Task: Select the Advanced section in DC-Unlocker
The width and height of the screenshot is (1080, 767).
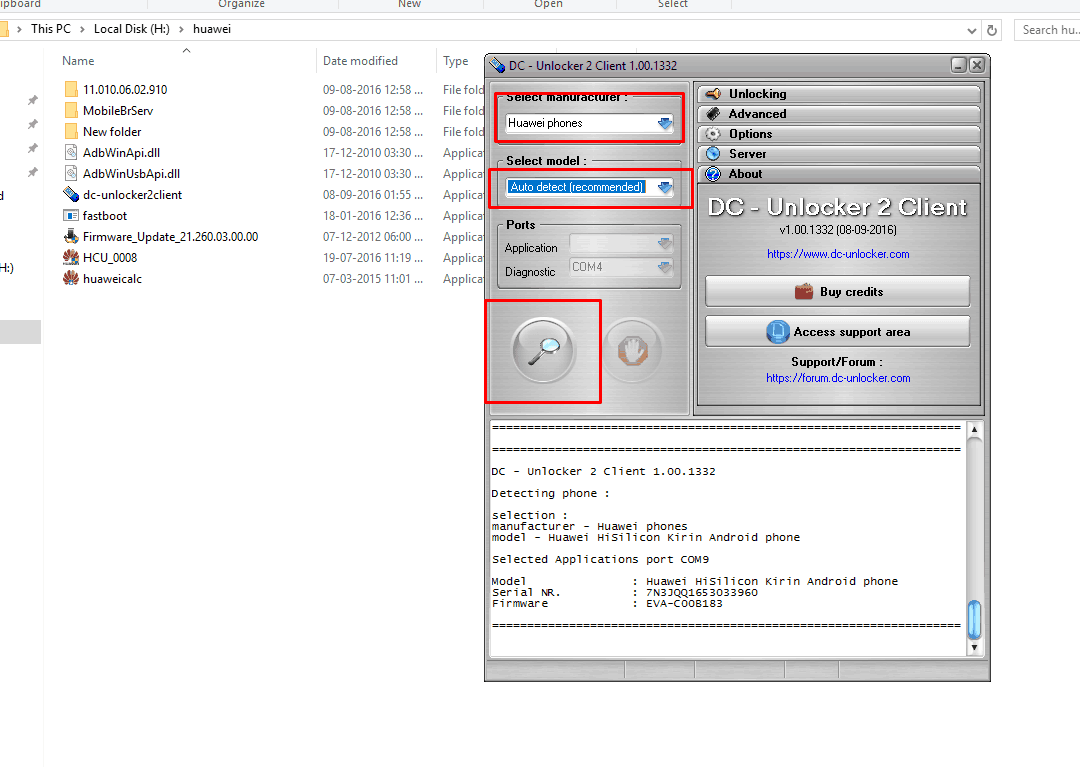Action: point(713,113)
